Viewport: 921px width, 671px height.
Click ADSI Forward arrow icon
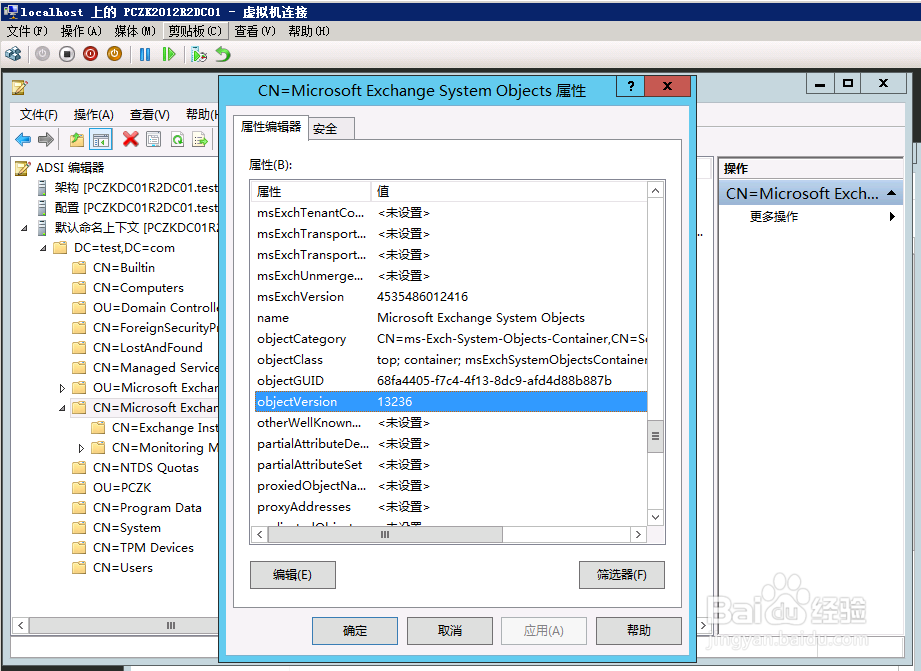tap(46, 139)
